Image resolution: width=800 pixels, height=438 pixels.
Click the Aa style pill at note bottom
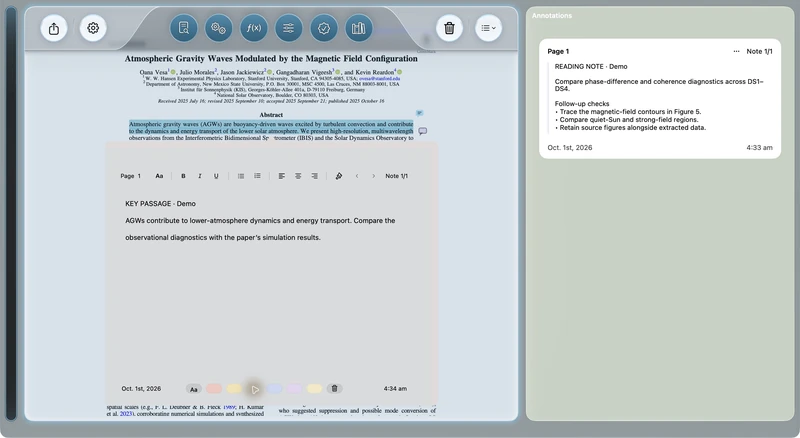tap(194, 389)
